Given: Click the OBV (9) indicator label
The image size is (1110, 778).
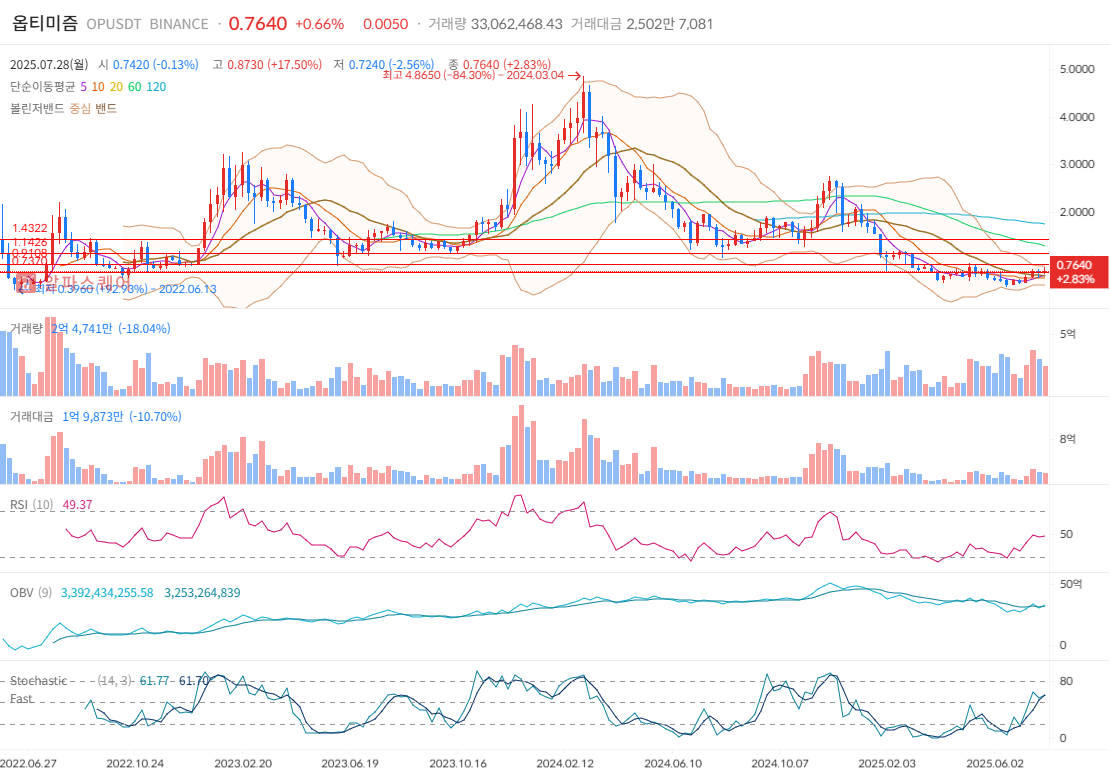Looking at the screenshot, I should click(31, 593).
